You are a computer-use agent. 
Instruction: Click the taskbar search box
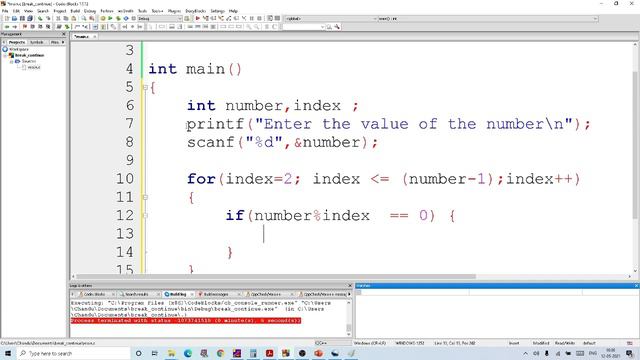click(73, 353)
